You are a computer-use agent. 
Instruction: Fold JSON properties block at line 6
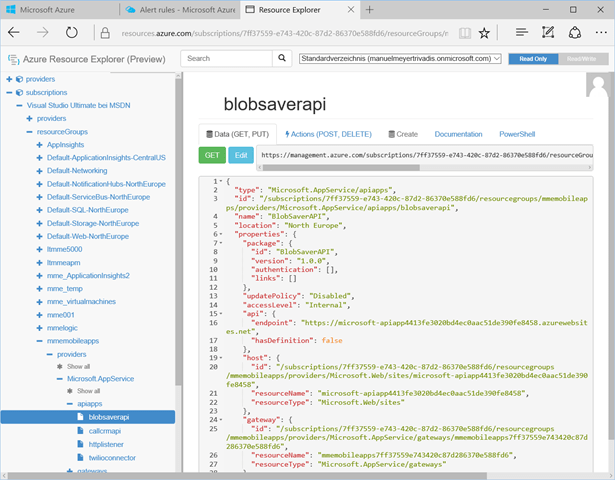(221, 234)
